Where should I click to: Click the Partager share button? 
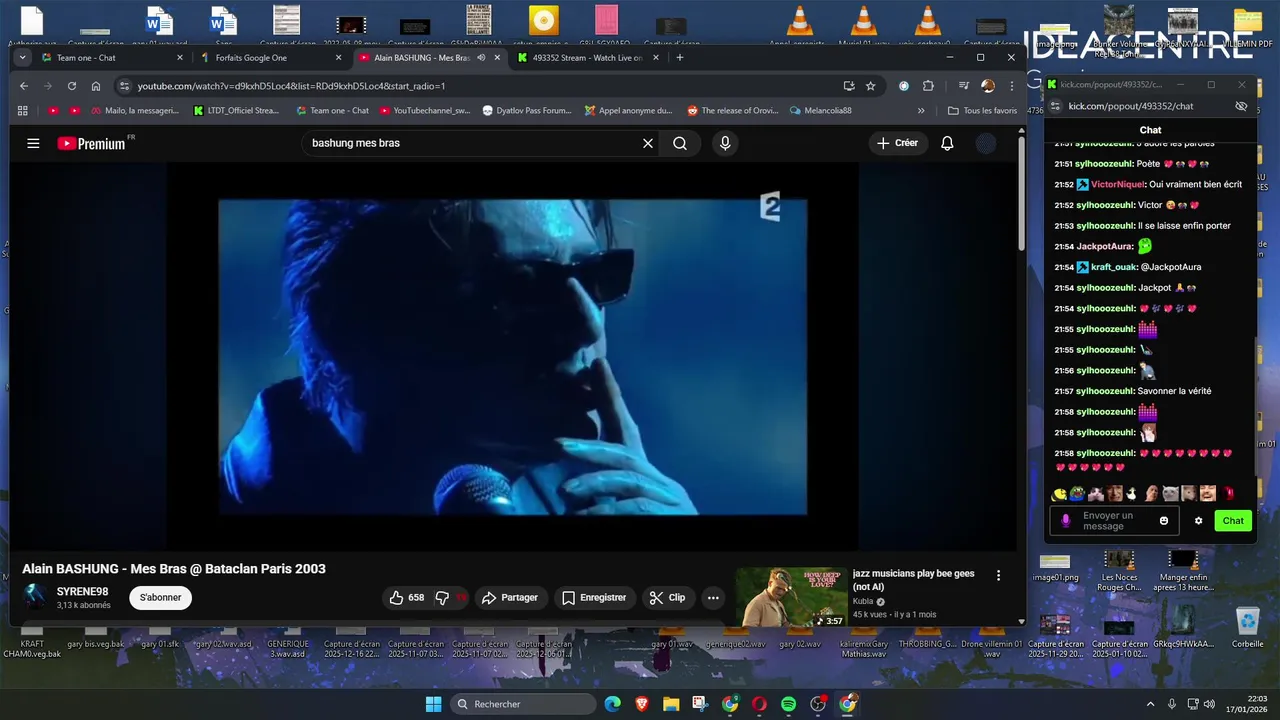(510, 597)
